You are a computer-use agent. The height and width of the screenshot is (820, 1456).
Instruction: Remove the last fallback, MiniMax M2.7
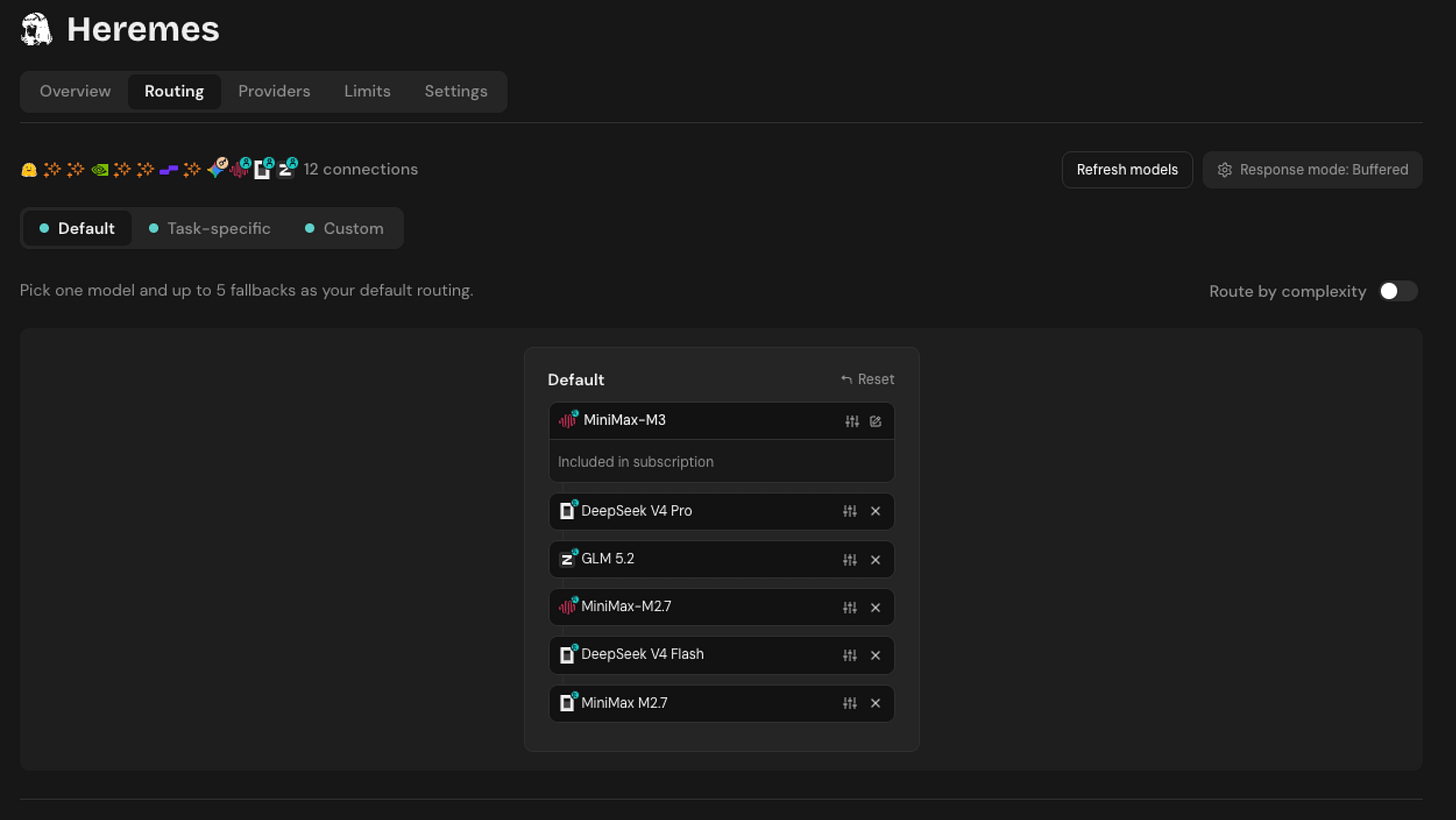tap(875, 703)
